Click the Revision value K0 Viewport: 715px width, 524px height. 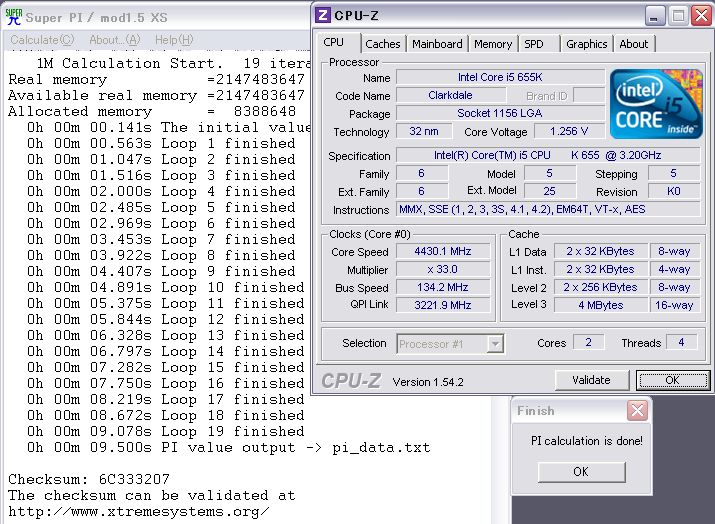(x=674, y=191)
